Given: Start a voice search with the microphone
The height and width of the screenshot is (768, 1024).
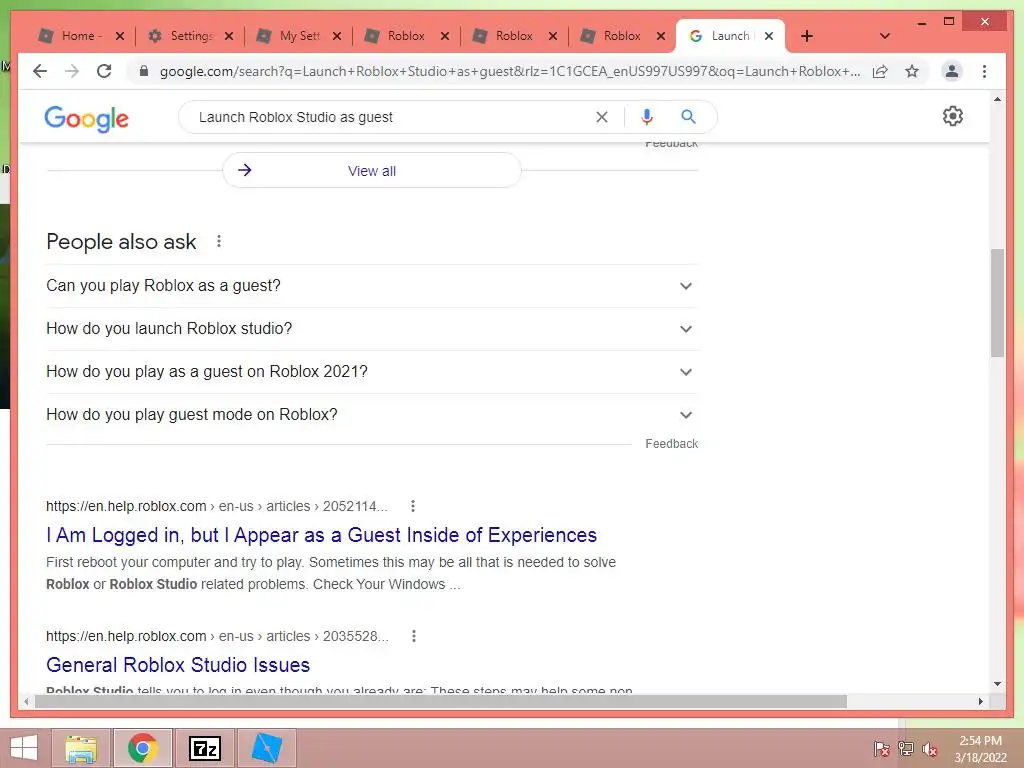Looking at the screenshot, I should coord(647,117).
